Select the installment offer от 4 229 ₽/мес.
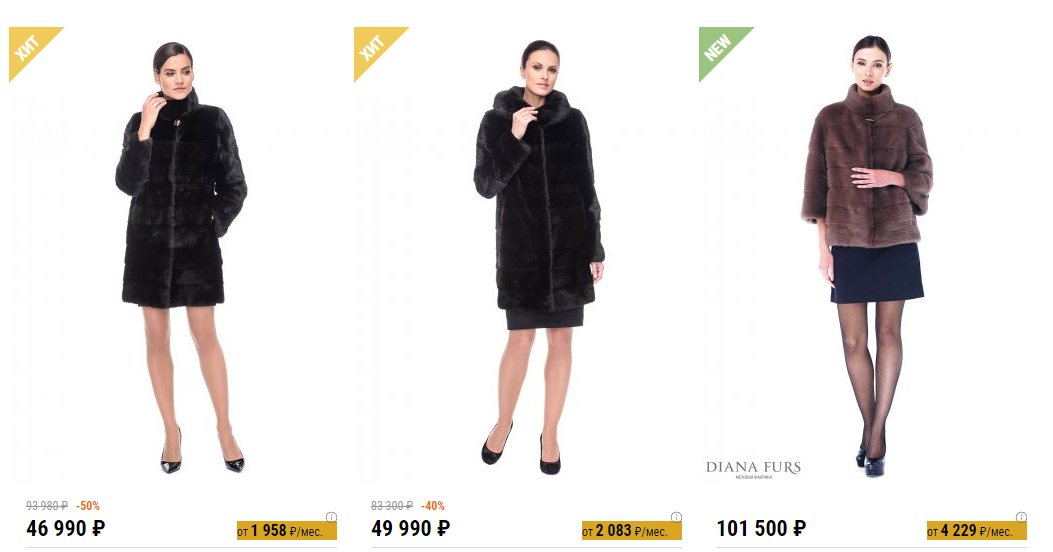The image size is (1053, 552). (977, 531)
